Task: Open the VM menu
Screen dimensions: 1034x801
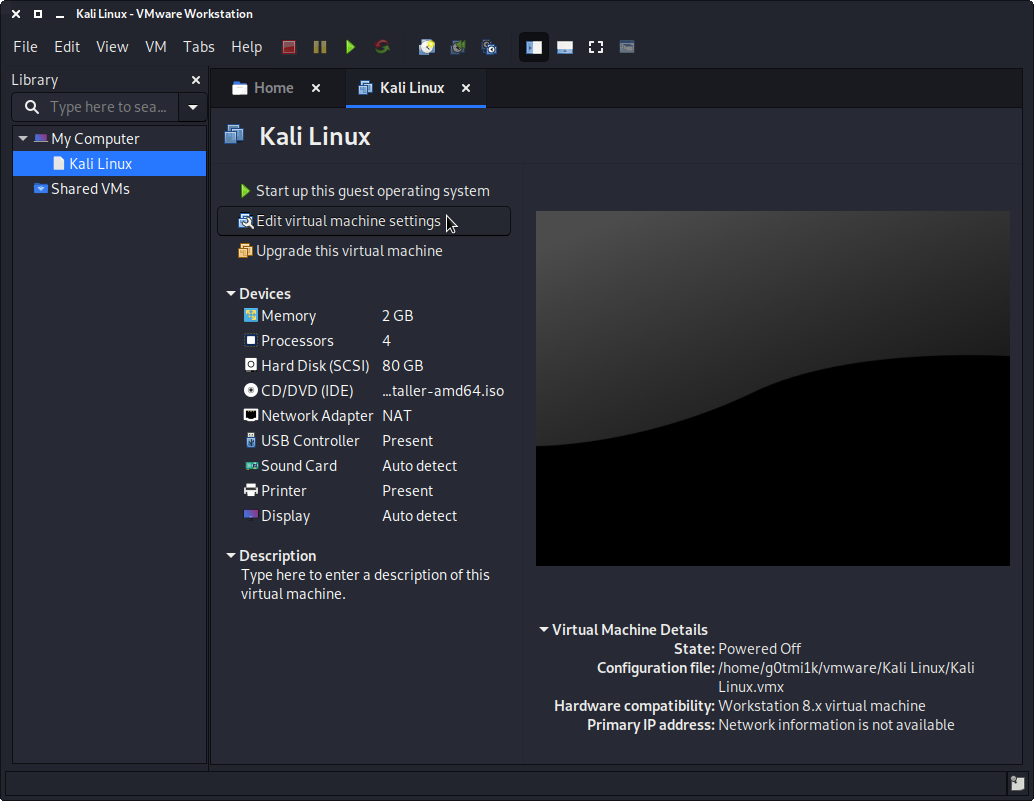Action: click(x=155, y=47)
